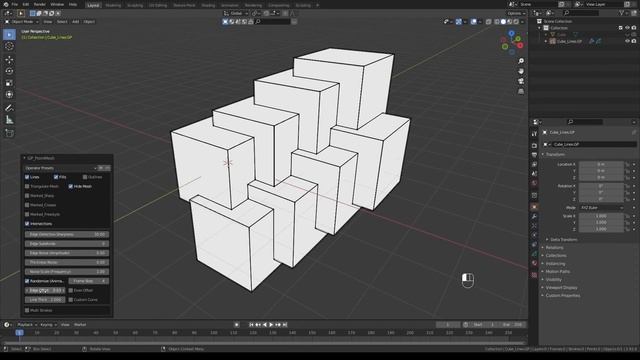Uncheck the Lines checkbox
Screen dimensions: 640x360
pyautogui.click(x=27, y=177)
